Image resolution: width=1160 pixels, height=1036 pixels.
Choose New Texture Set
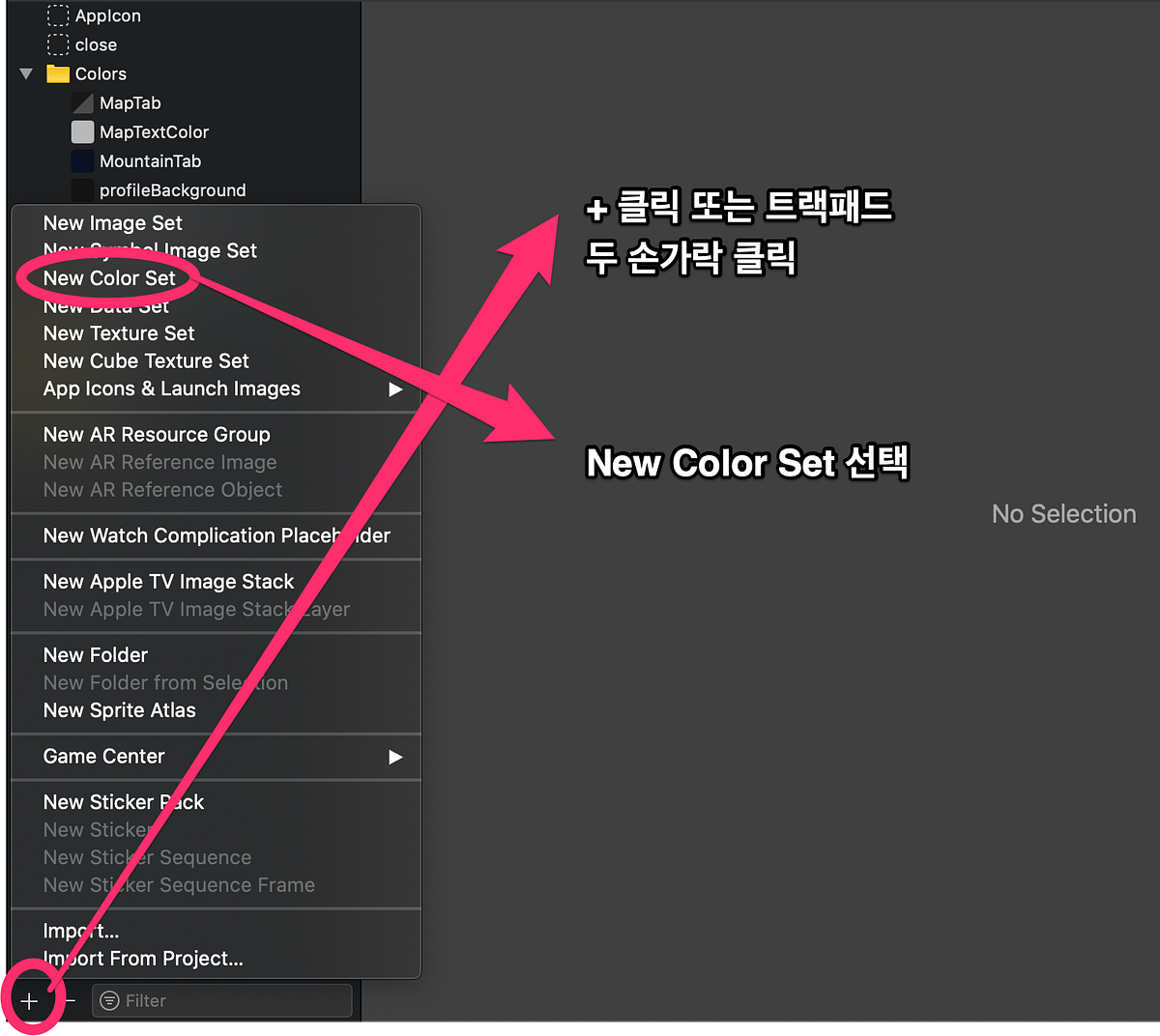[118, 333]
